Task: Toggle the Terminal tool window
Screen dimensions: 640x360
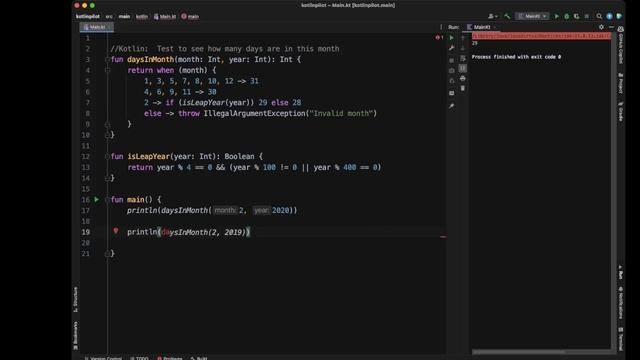Action: click(620, 339)
